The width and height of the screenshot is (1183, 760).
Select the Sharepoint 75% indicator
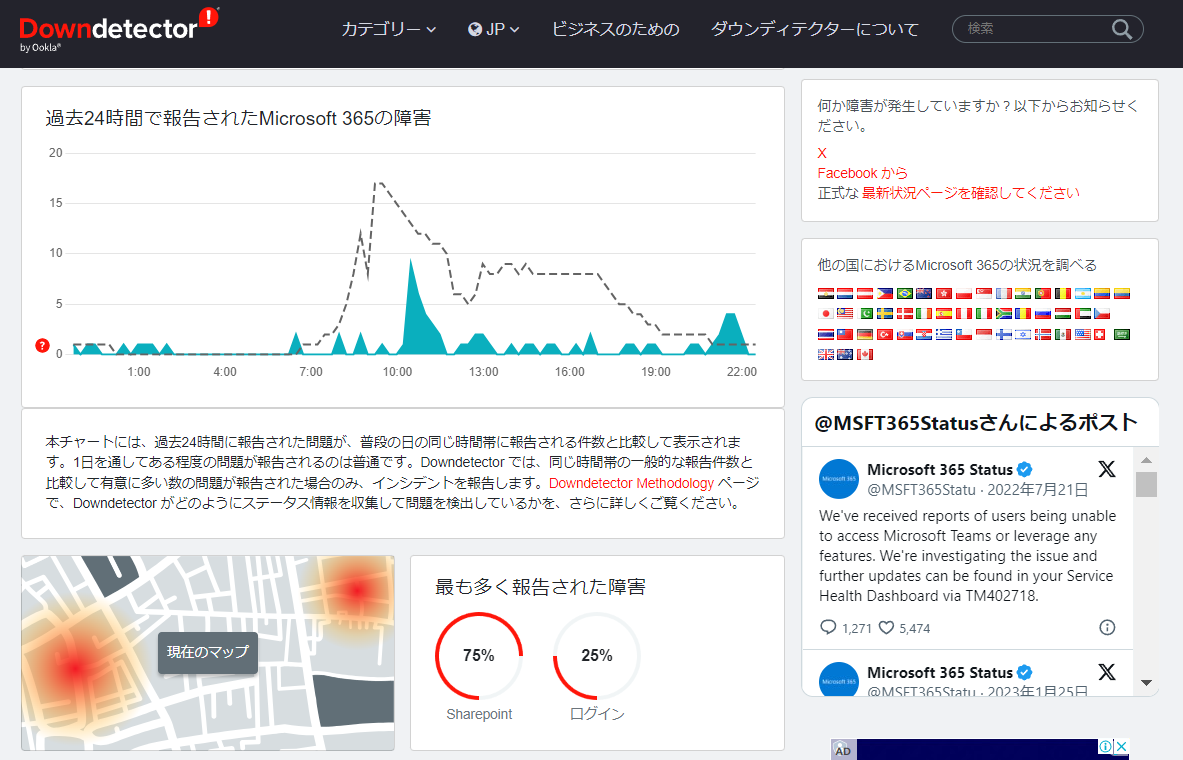tap(478, 667)
